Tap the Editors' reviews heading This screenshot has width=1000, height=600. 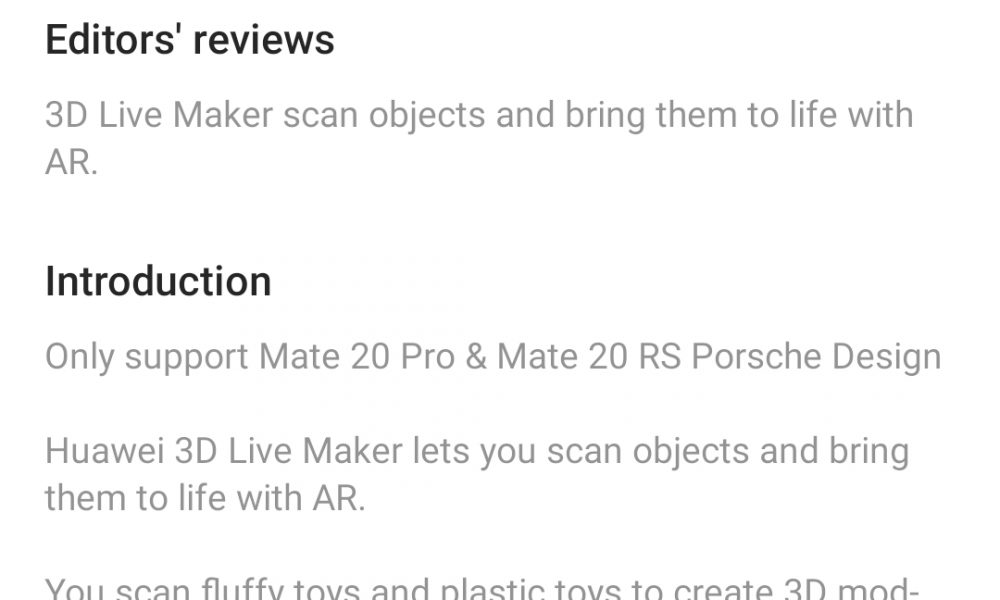click(x=189, y=40)
